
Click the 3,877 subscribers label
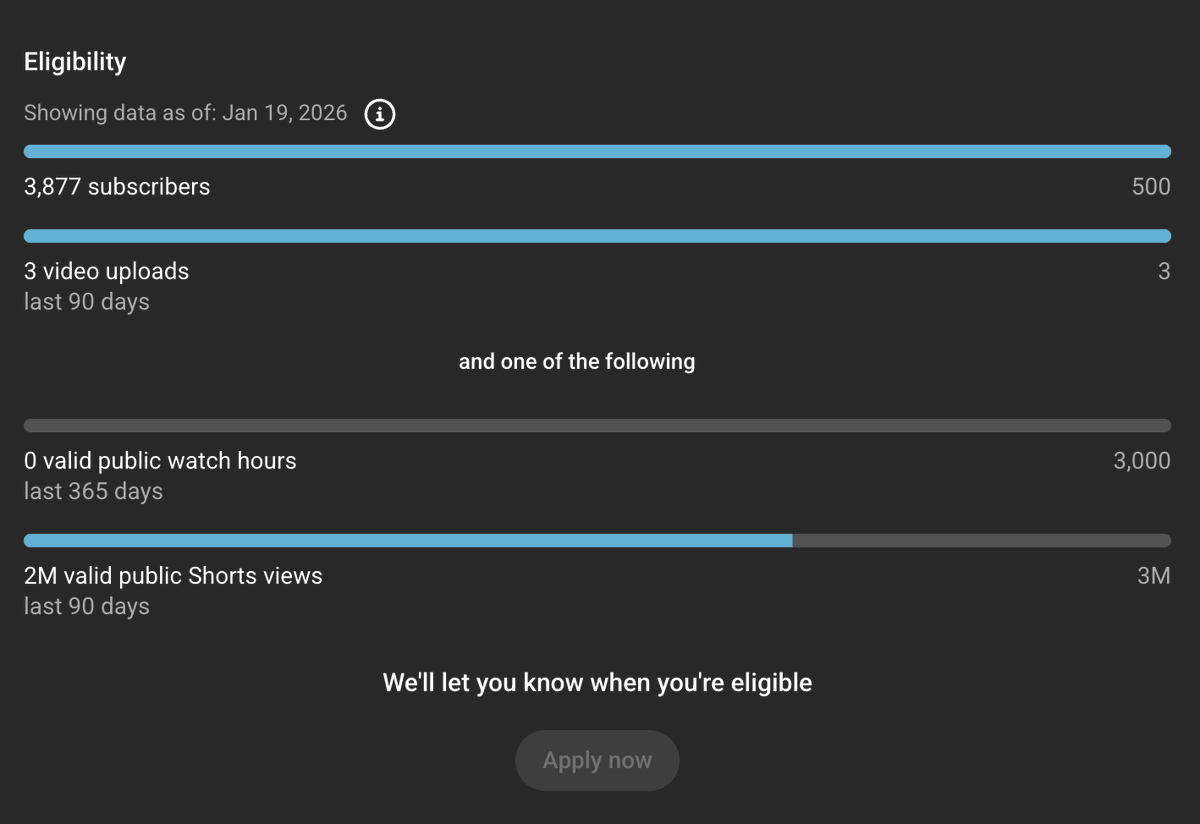coord(117,187)
